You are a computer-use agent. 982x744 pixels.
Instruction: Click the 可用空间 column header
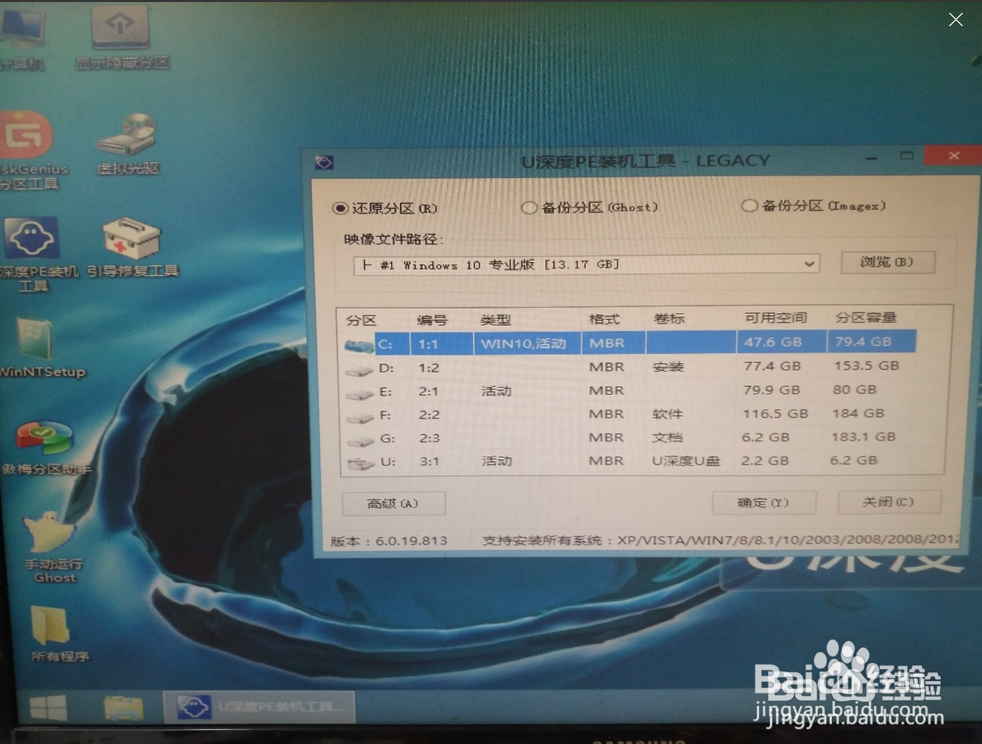pos(776,318)
